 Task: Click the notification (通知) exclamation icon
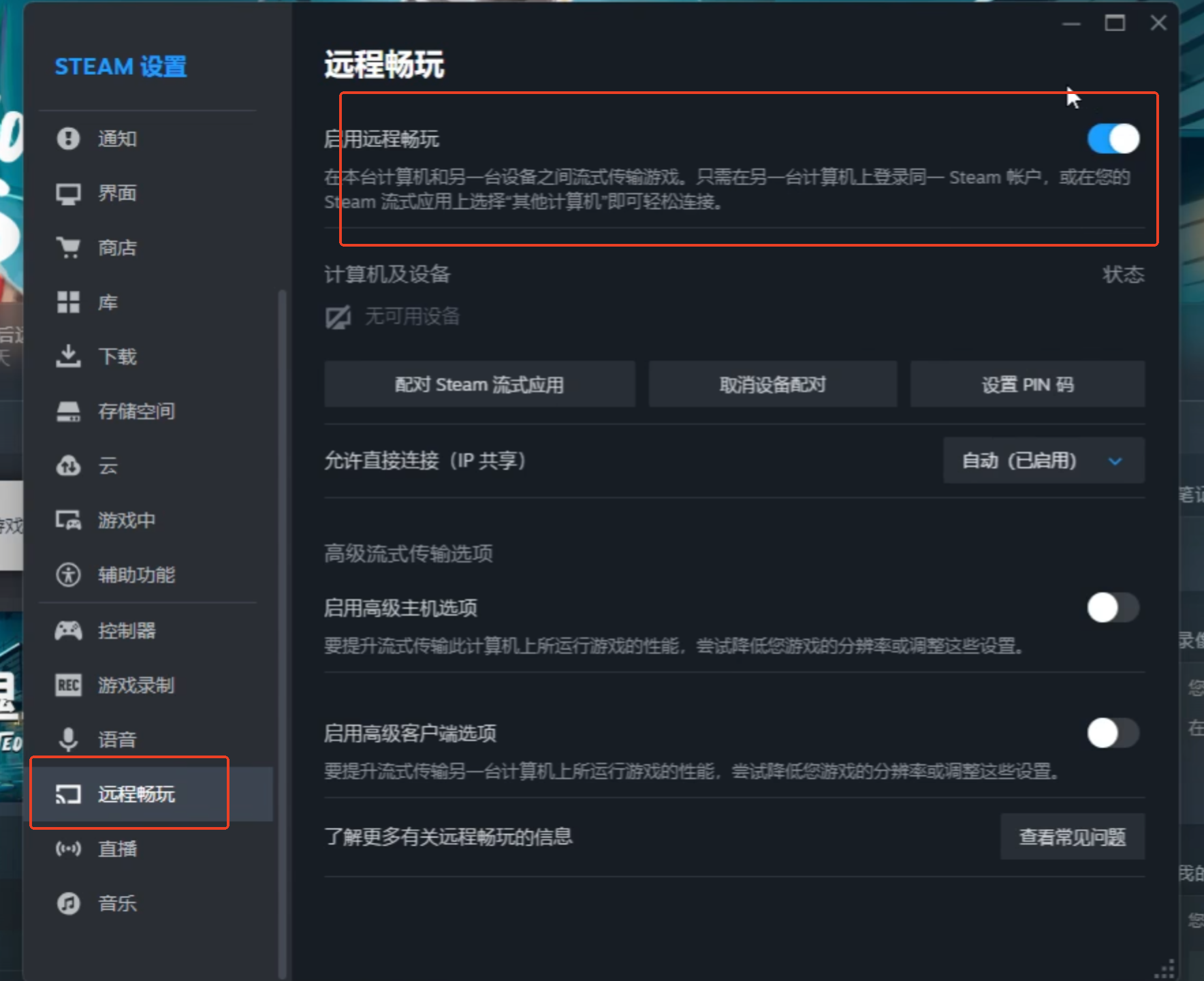[68, 138]
